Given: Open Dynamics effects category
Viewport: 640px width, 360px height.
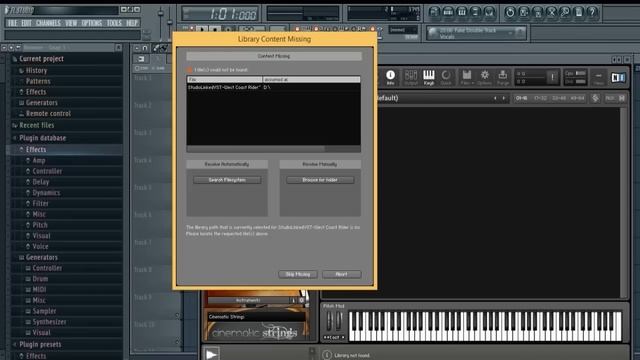Looking at the screenshot, I should click(x=46, y=193).
